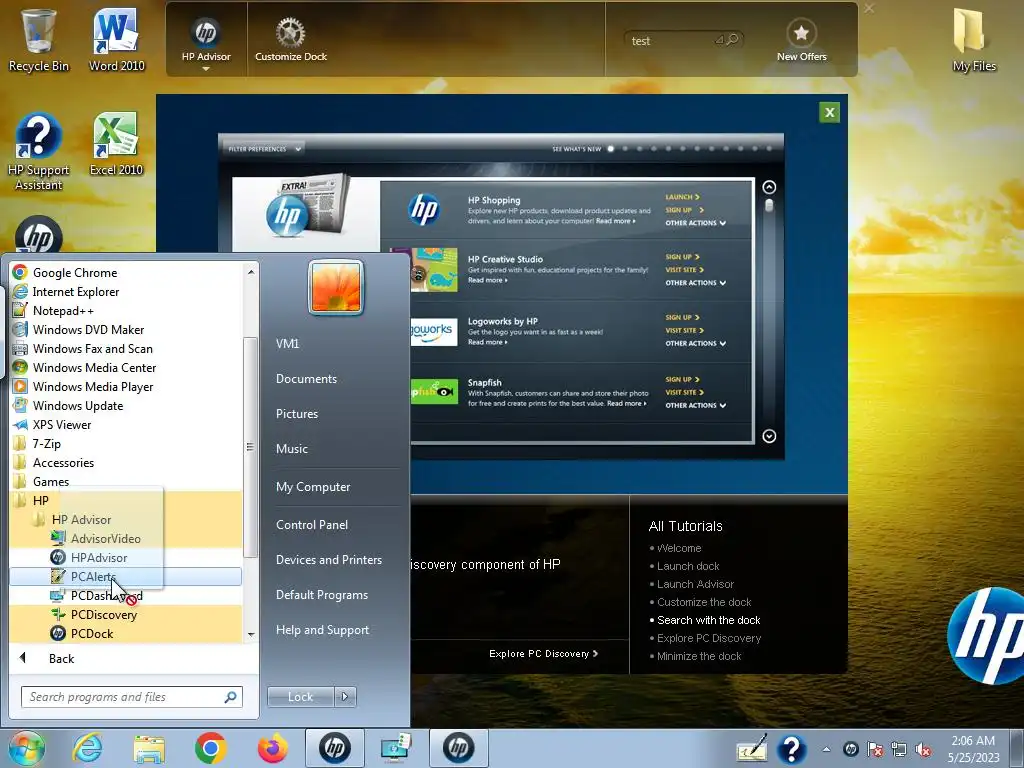Launch AdvisorVideo from HP Advisor folder
This screenshot has height=768, width=1024.
(125, 538)
